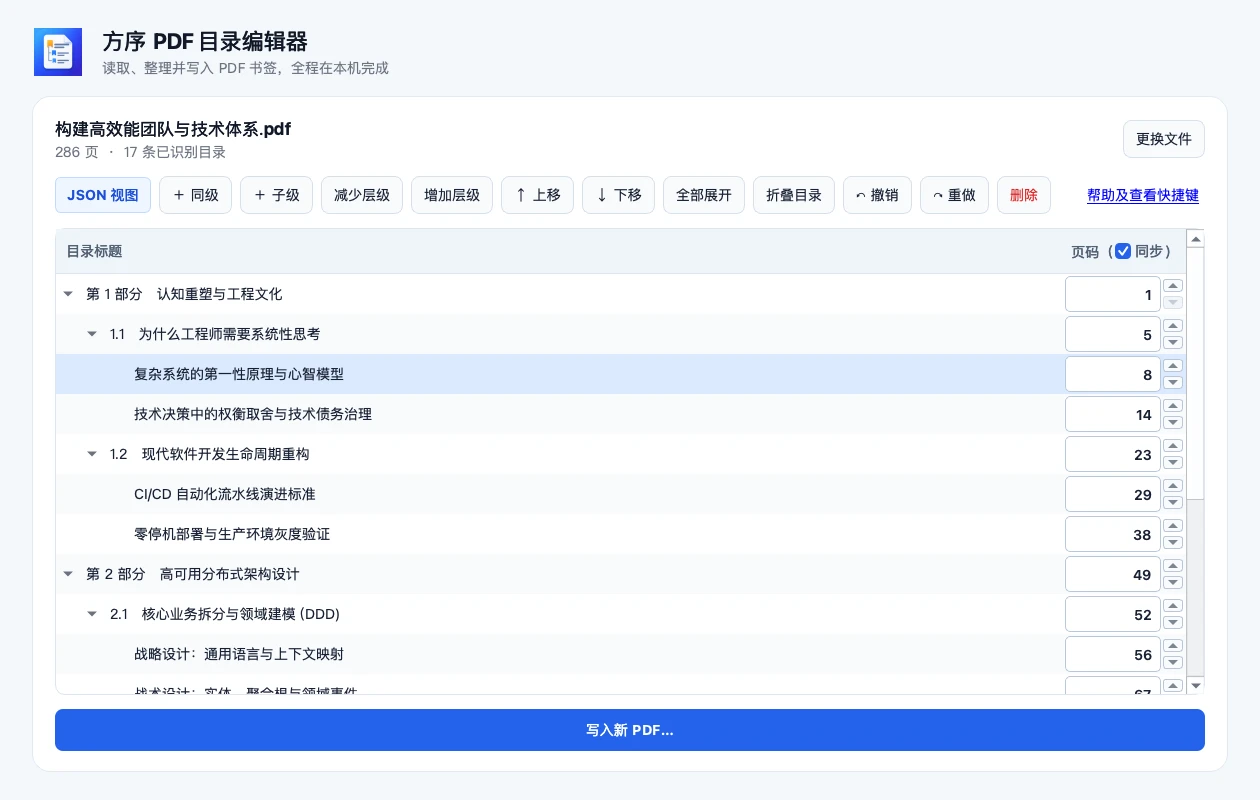Collapse 第 1 部分 认知重塑与工程文化
1260x800 pixels.
(x=68, y=294)
